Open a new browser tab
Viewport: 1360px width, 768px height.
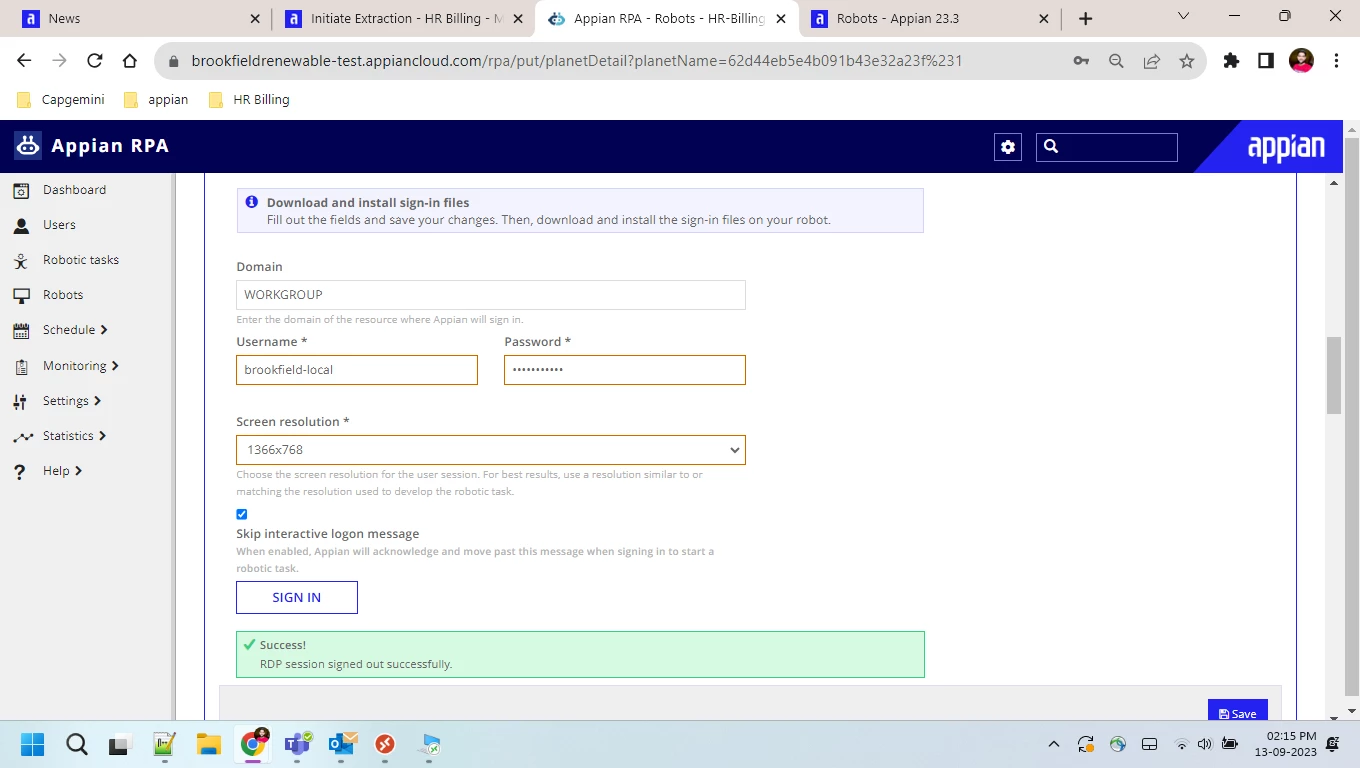1086,18
